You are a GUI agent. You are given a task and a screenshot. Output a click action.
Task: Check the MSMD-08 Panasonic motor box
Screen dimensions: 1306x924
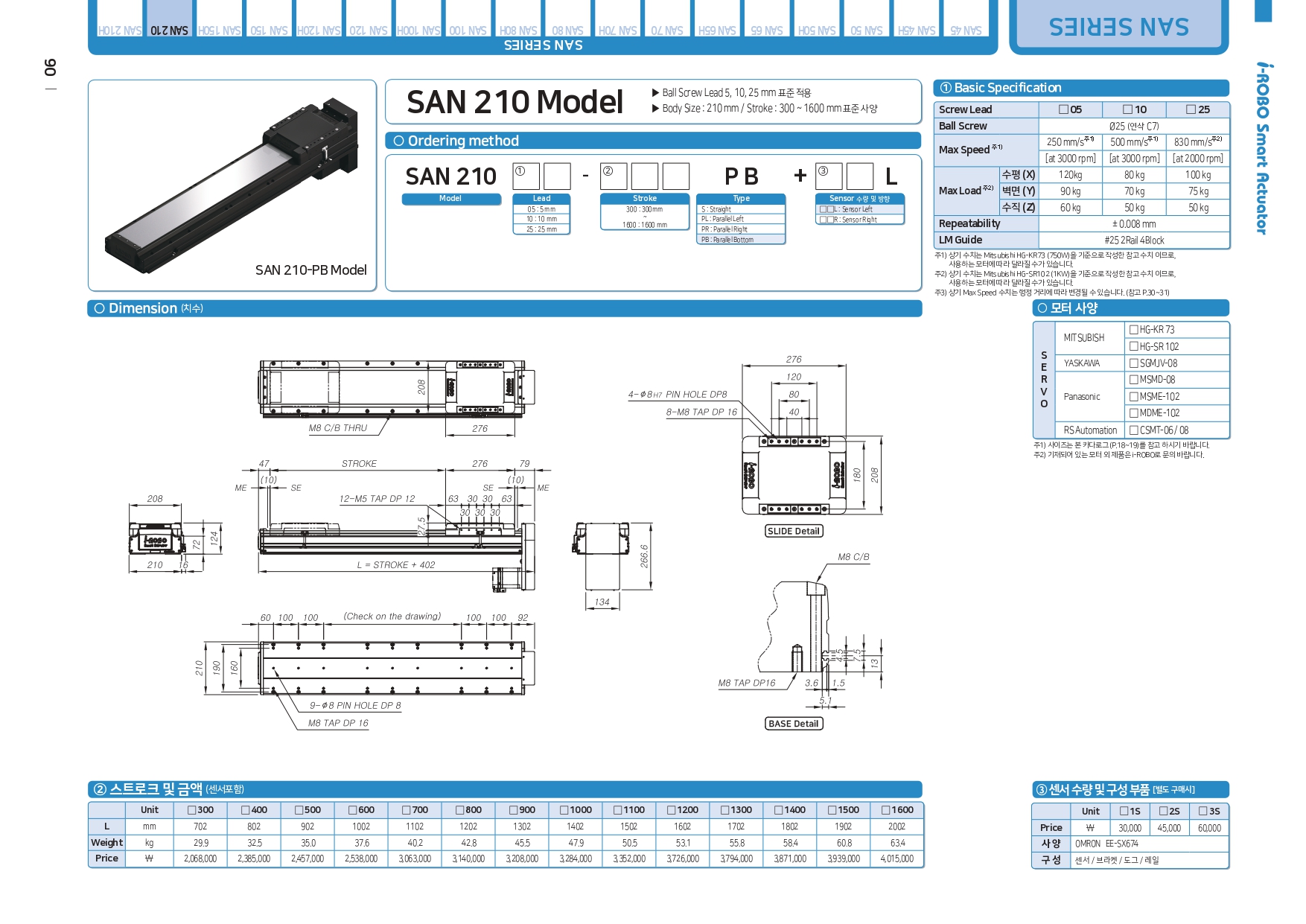tap(1133, 380)
